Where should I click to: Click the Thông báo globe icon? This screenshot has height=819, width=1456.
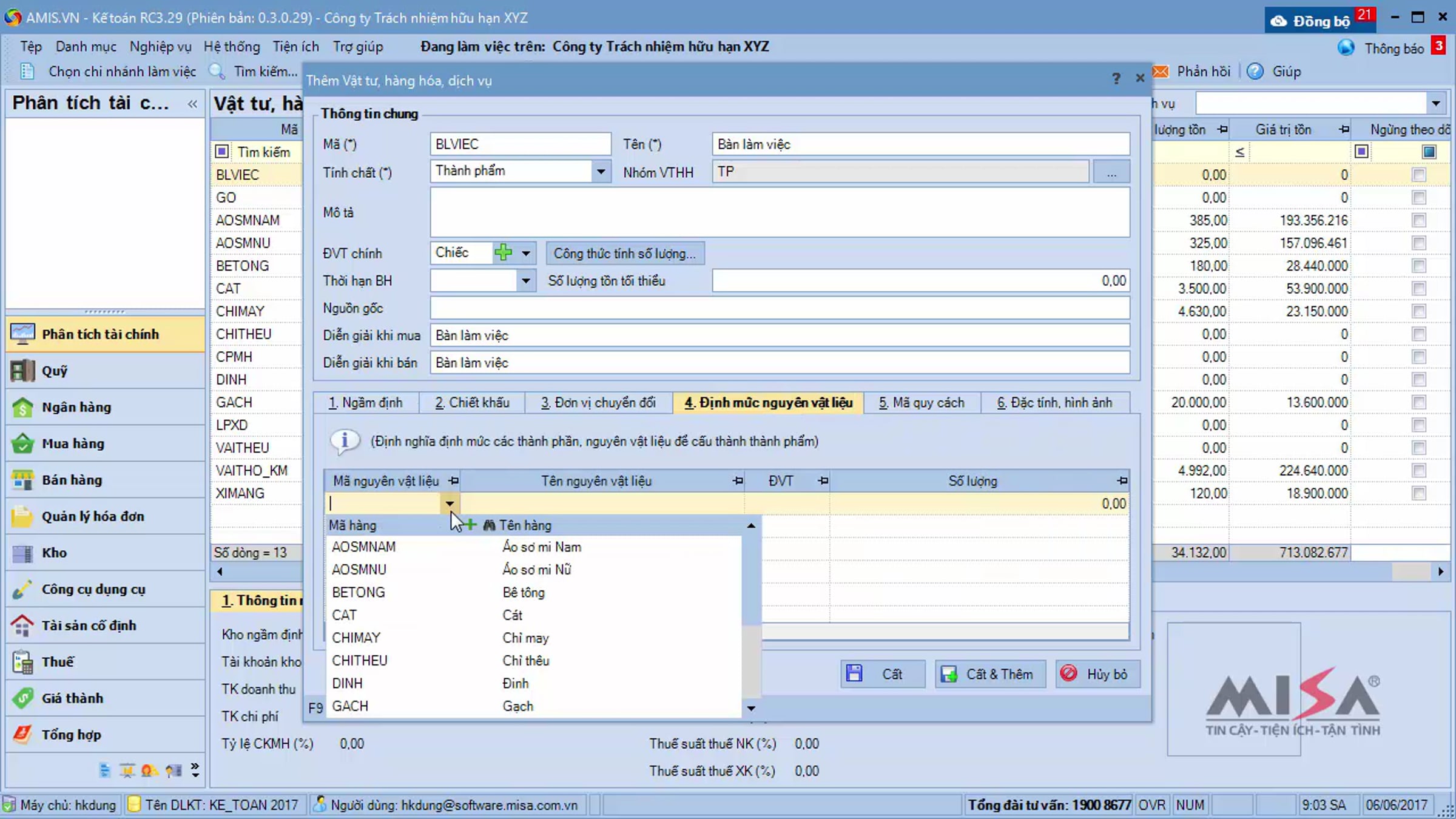click(x=1346, y=47)
